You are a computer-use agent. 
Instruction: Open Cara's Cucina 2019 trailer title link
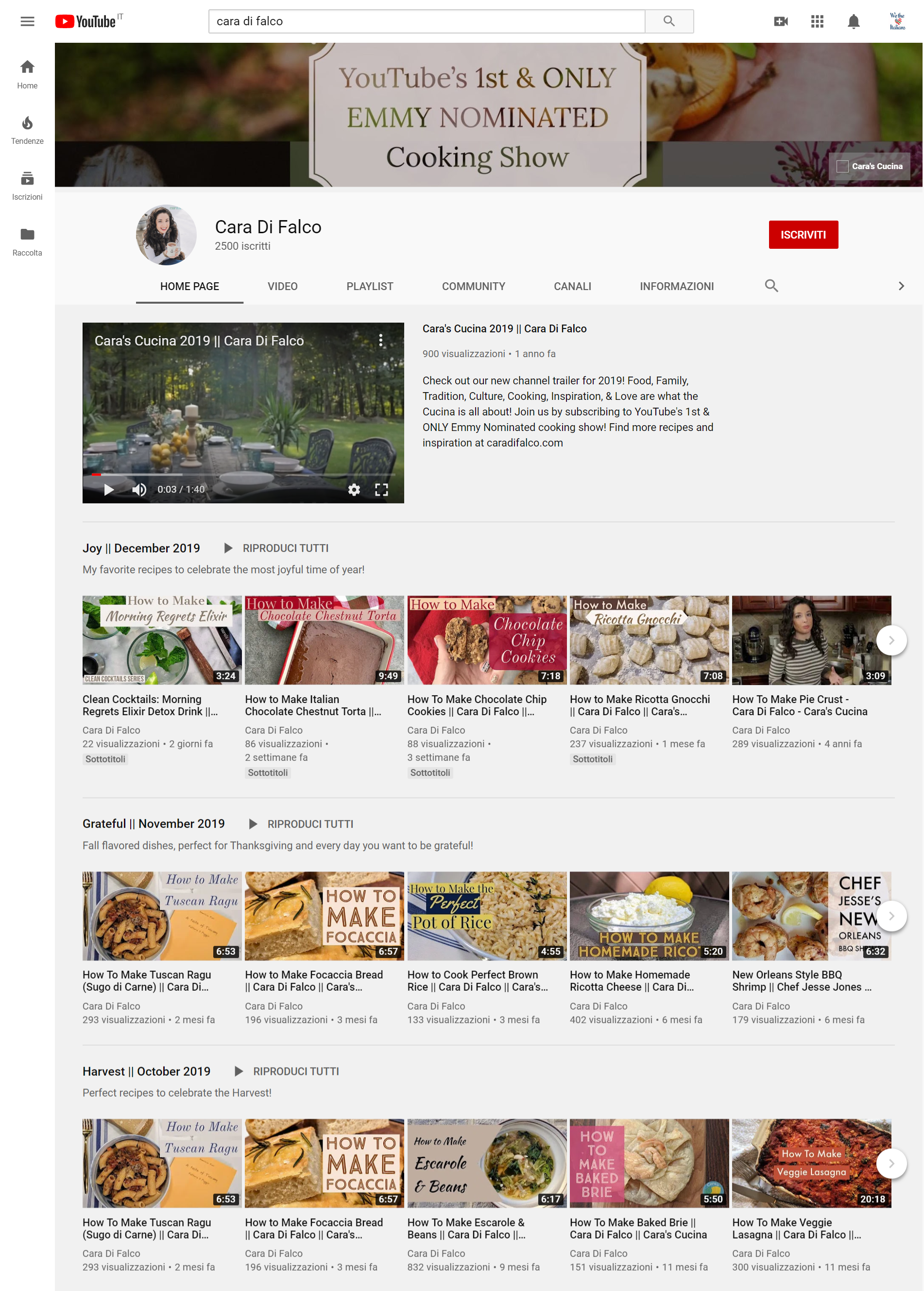(505, 329)
